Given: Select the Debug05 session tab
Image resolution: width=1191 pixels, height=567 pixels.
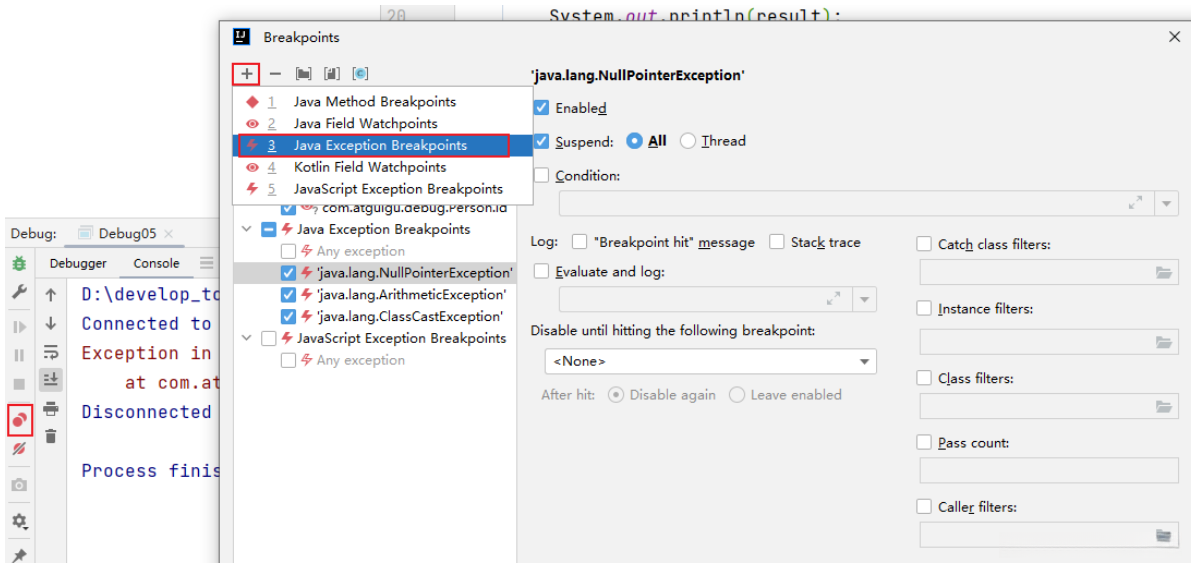Looking at the screenshot, I should click(x=127, y=233).
